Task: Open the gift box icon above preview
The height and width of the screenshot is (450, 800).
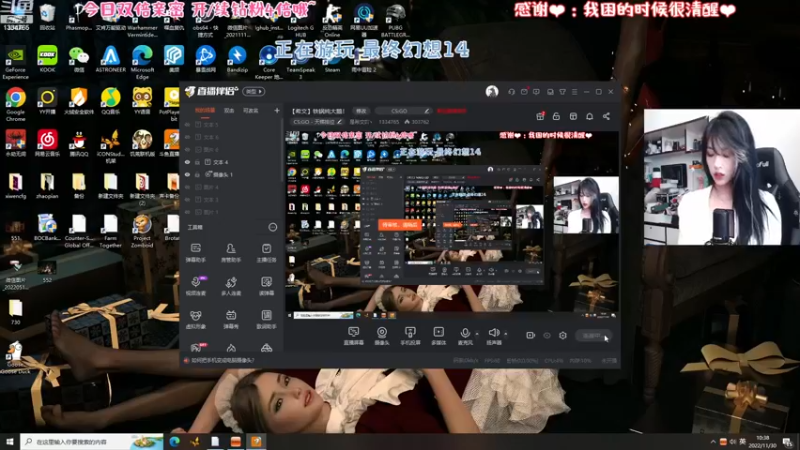Action: [540, 116]
